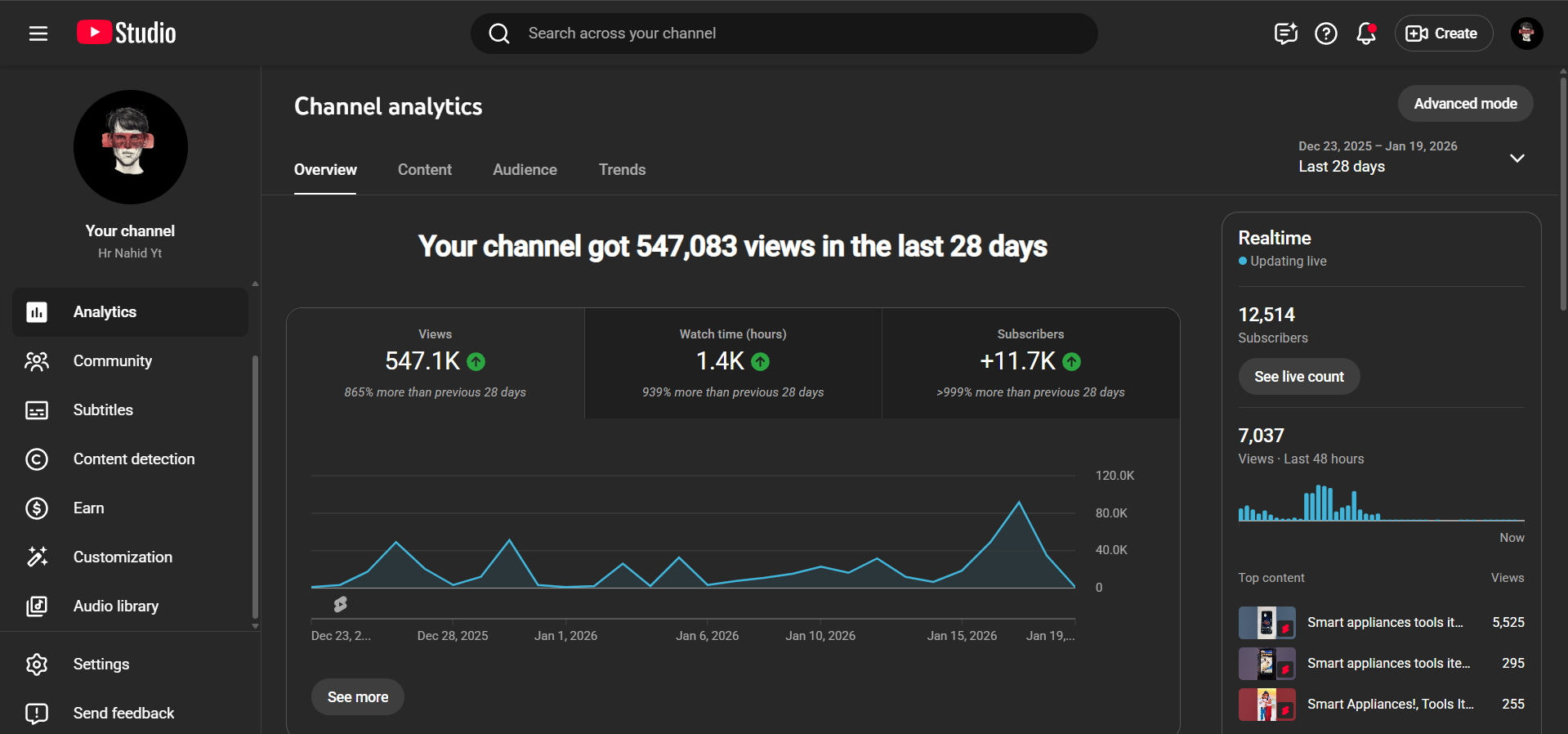
Task: Select the Subscribers metric card
Action: pos(1030,363)
